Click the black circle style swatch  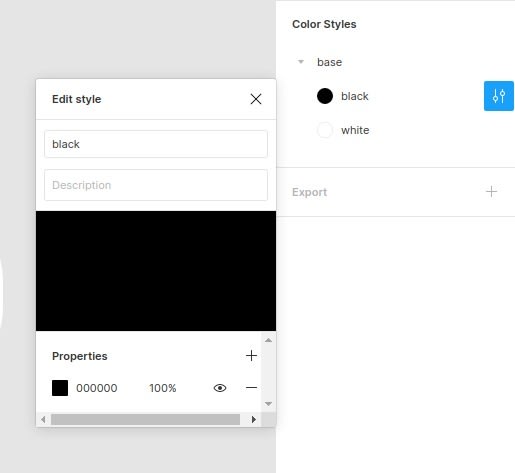[325, 96]
